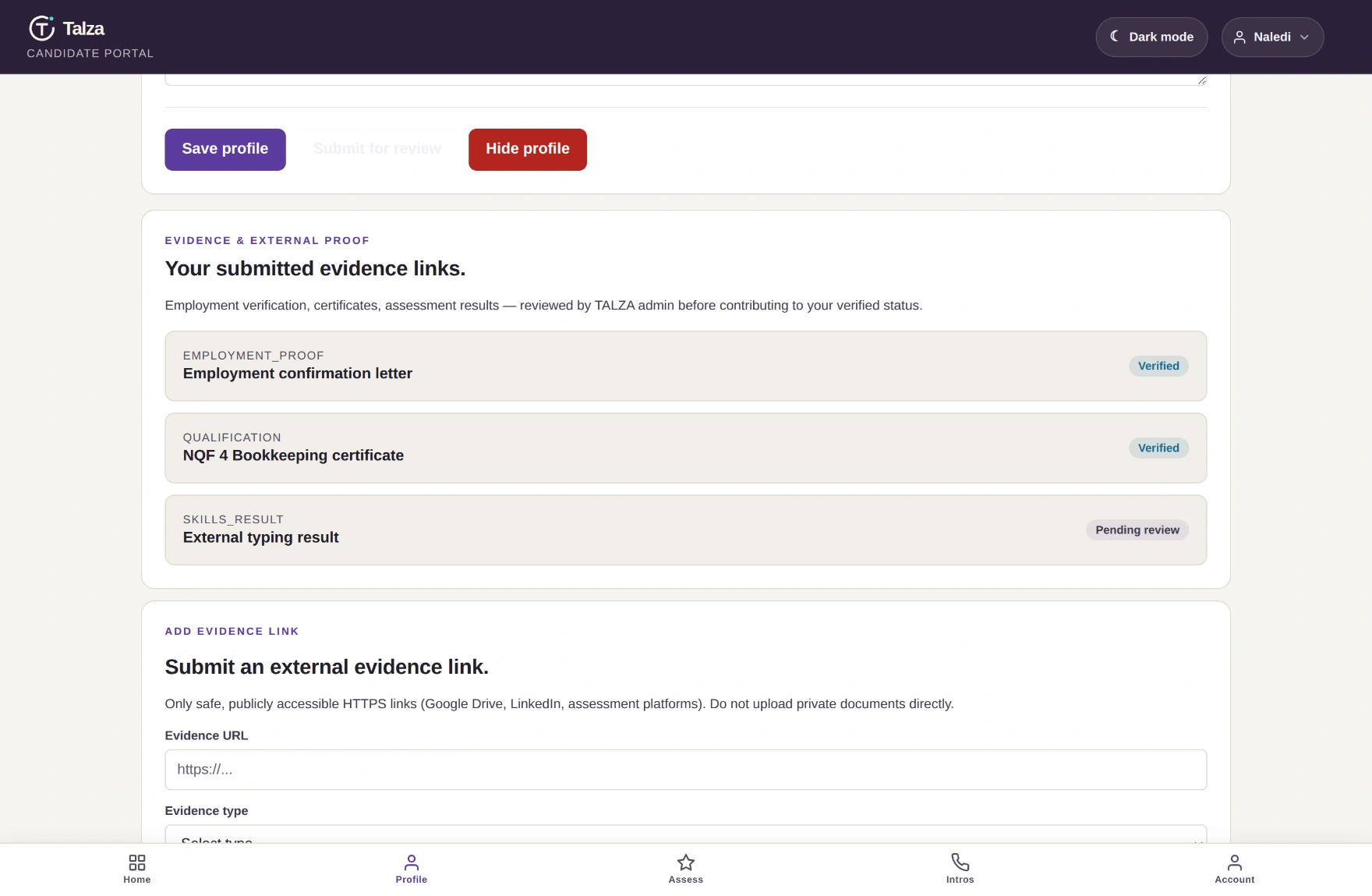
Task: Focus the Evidence URL input field
Action: 686,770
